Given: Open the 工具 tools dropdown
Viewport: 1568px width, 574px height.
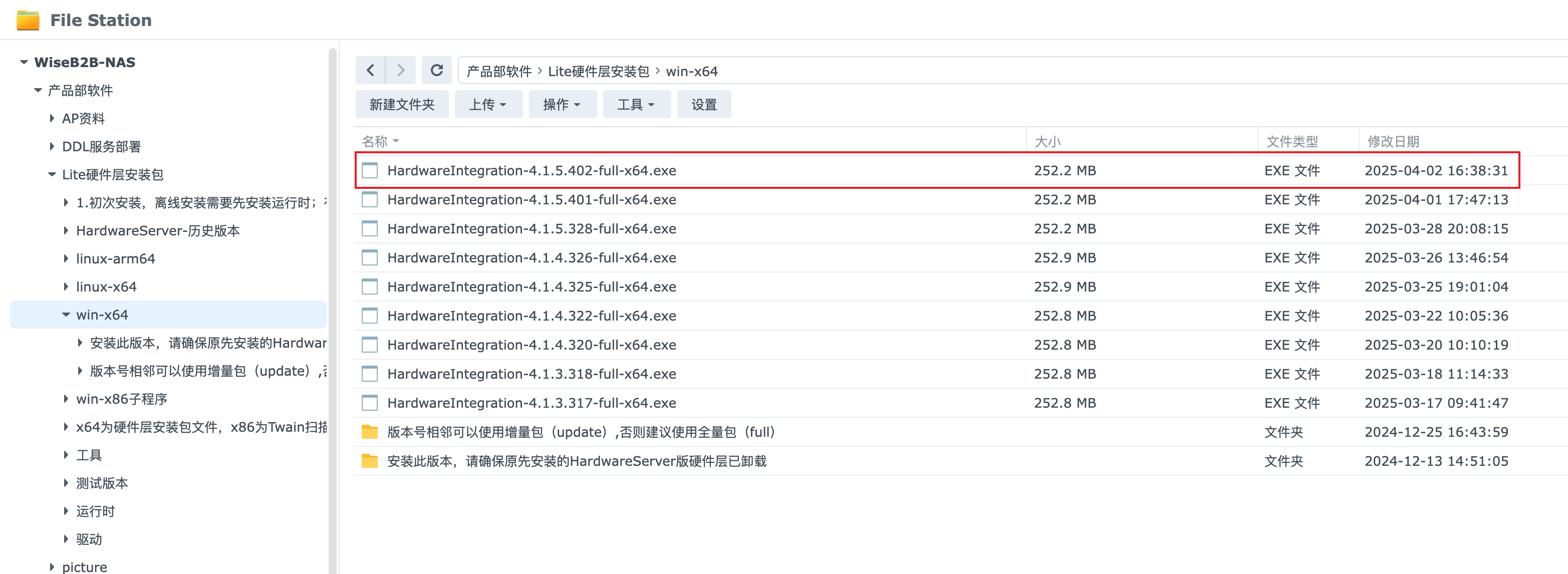Looking at the screenshot, I should 636,105.
